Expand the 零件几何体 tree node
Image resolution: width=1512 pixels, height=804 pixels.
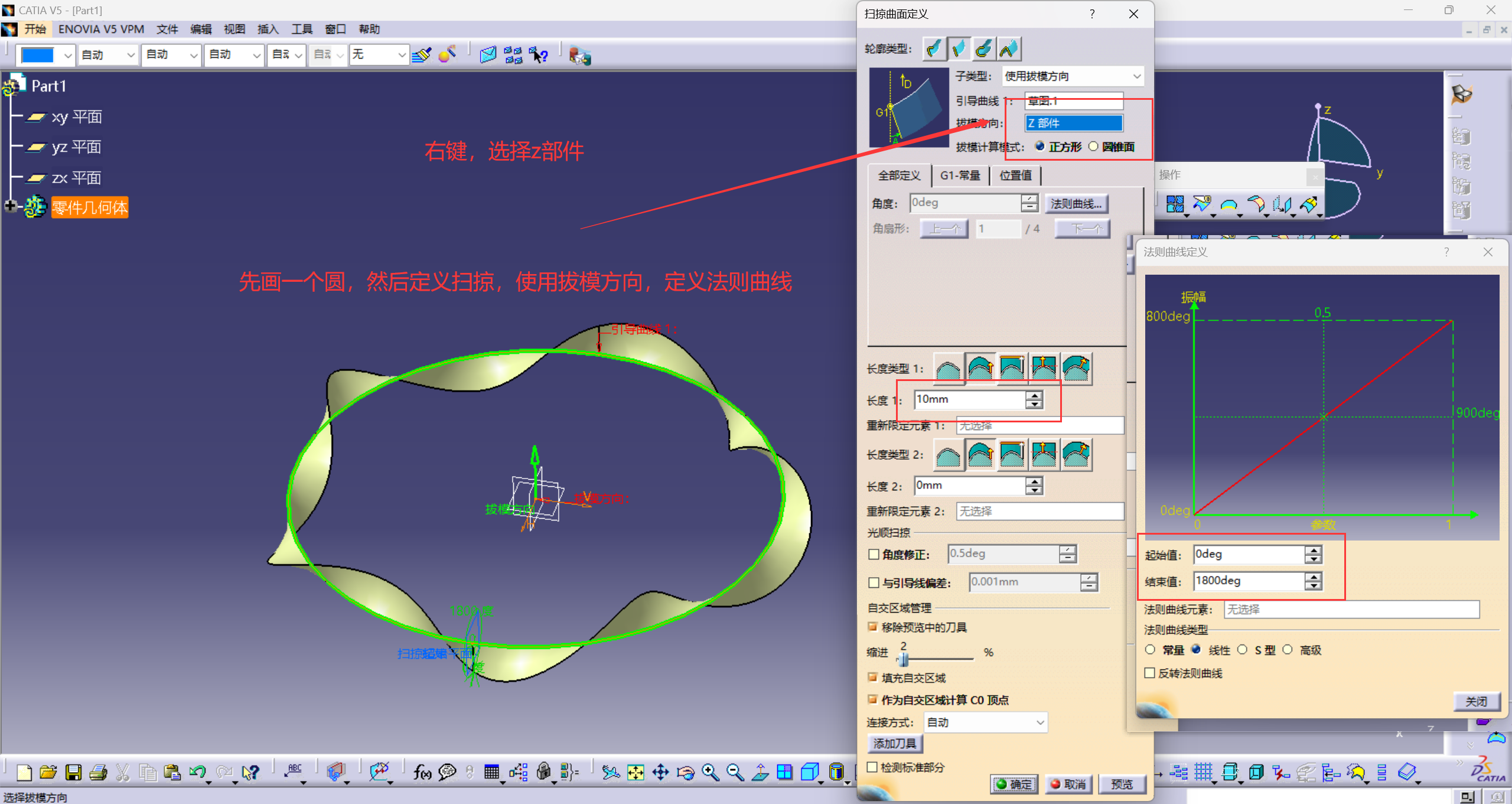click(x=10, y=206)
